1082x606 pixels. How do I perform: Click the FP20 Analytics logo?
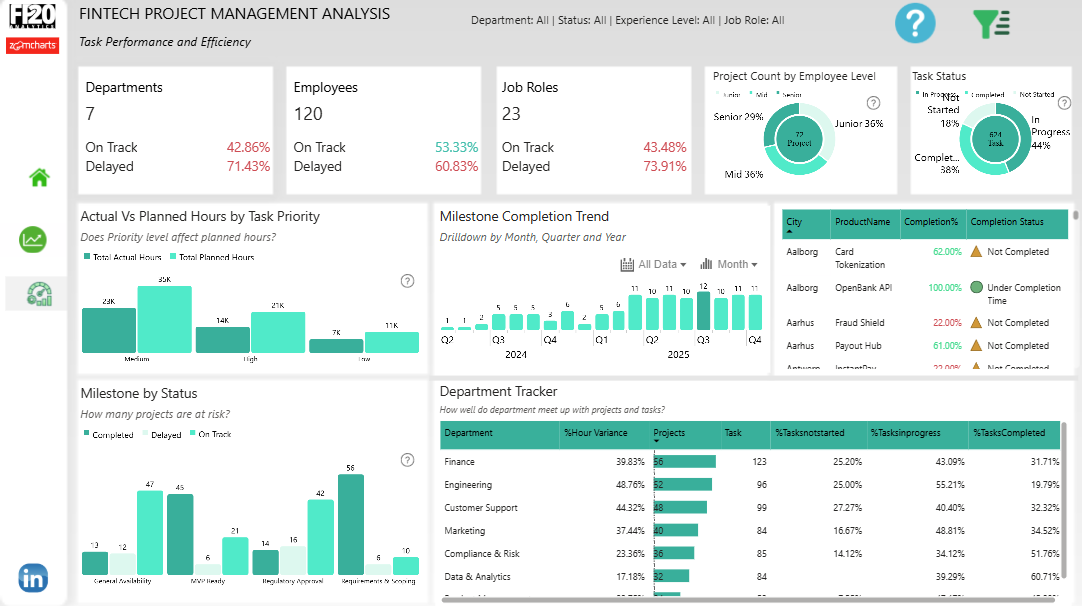click(x=32, y=16)
